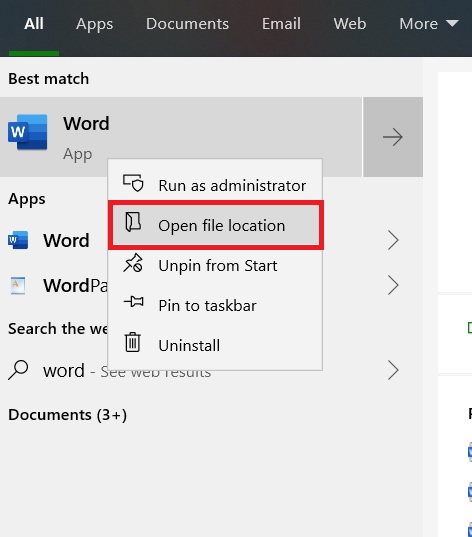Open the Web search tab
The height and width of the screenshot is (537, 472).
coord(350,24)
